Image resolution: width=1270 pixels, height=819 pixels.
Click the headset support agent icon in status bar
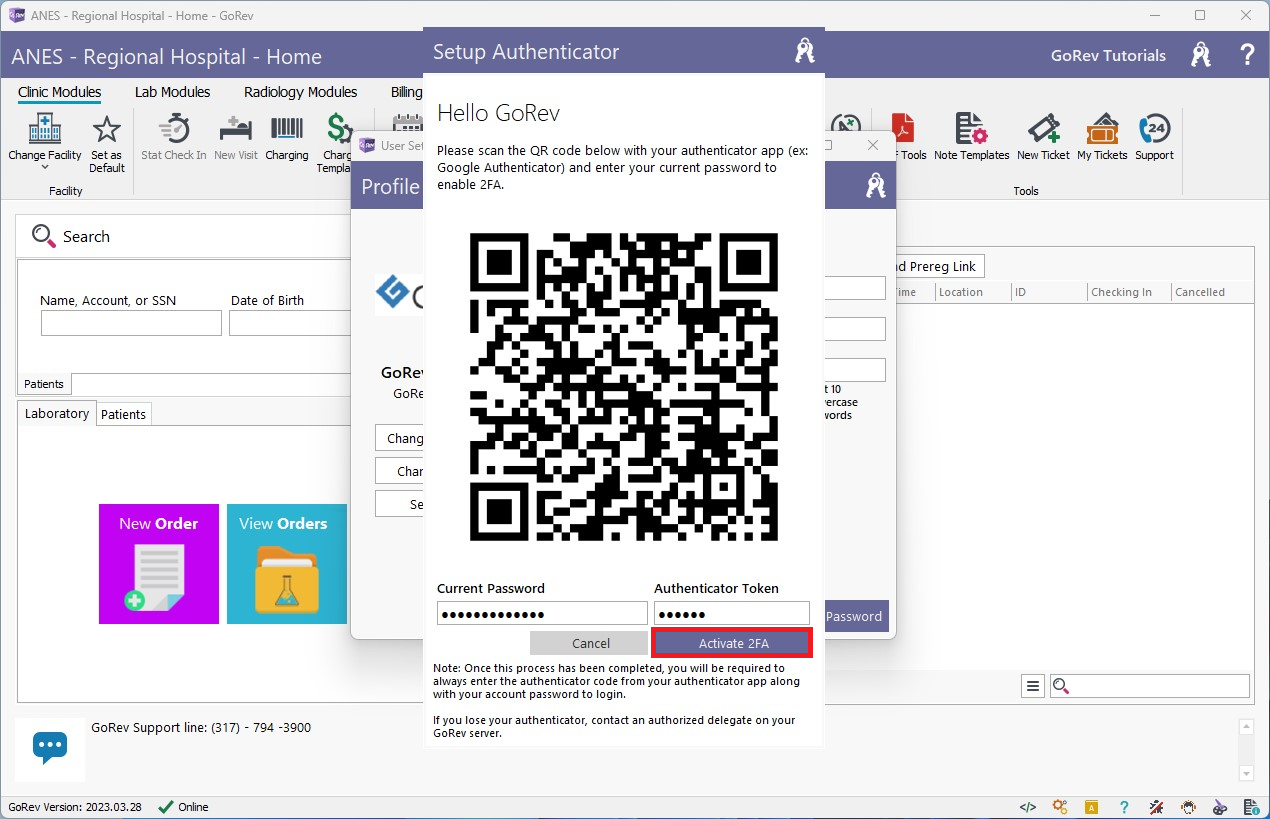click(1188, 807)
